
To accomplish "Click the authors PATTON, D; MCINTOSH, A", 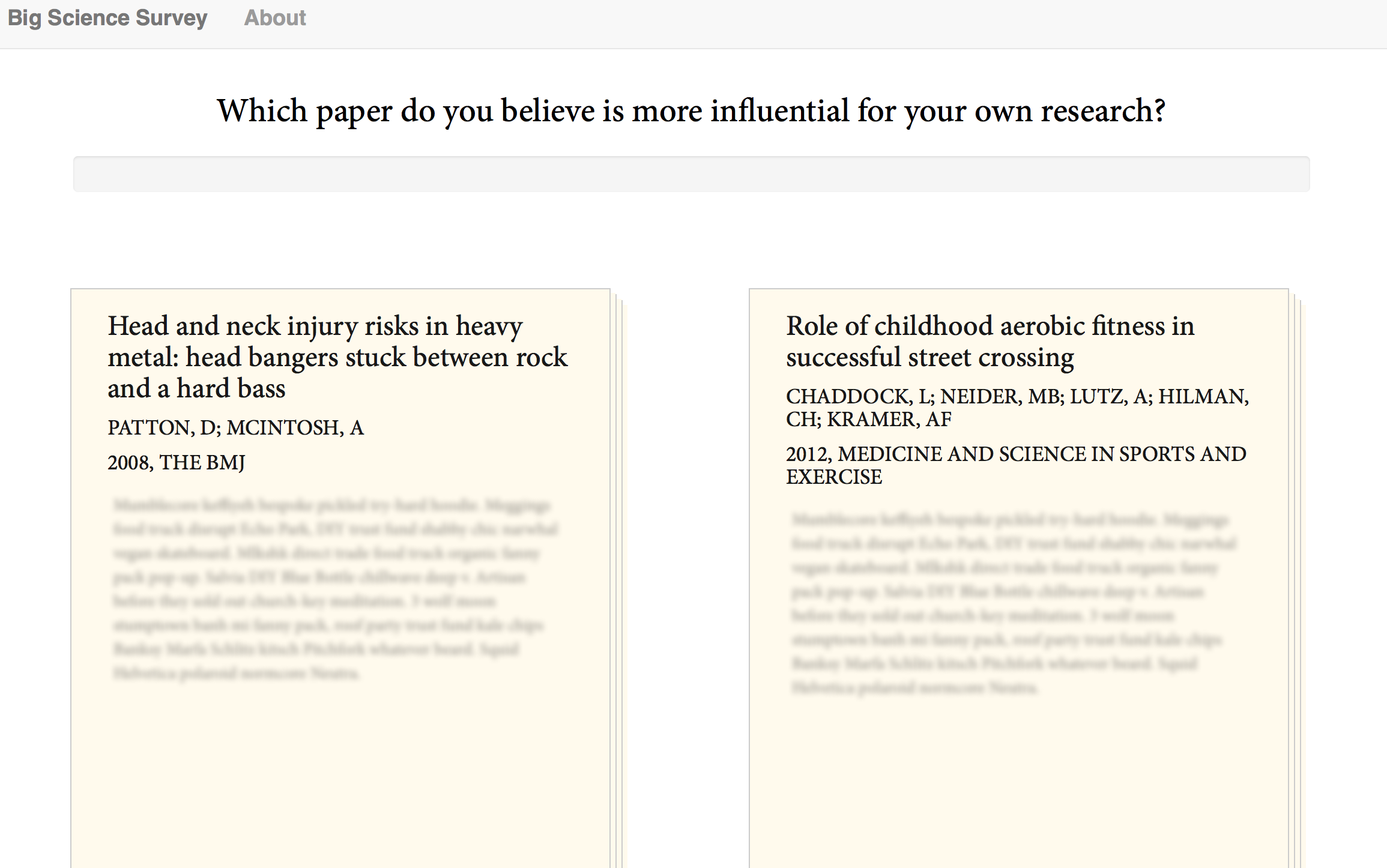I will tap(235, 427).
